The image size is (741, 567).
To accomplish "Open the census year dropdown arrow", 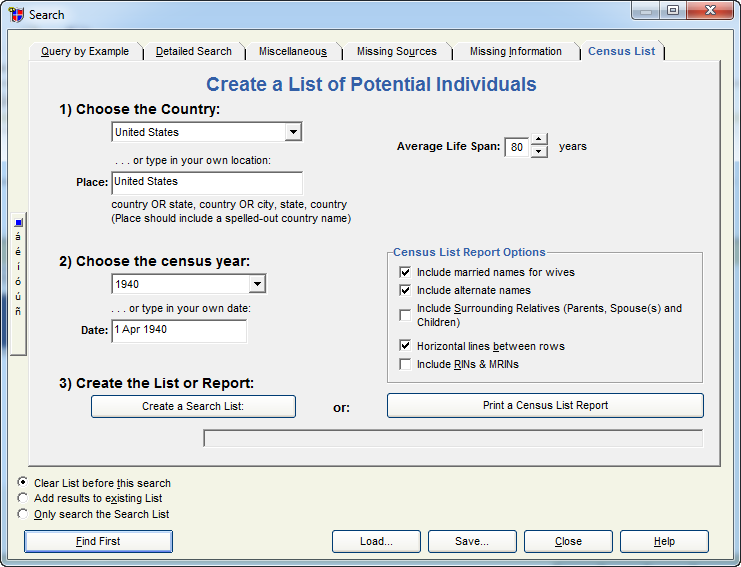I will point(257,284).
